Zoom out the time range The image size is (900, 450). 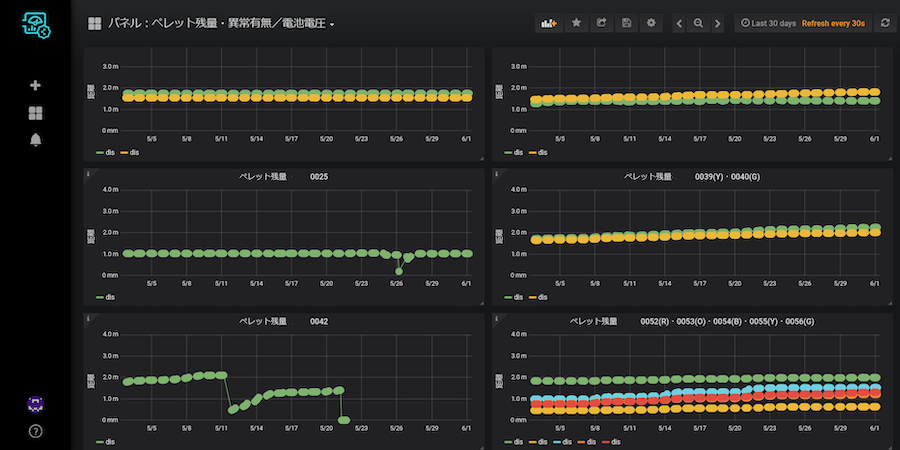point(698,23)
